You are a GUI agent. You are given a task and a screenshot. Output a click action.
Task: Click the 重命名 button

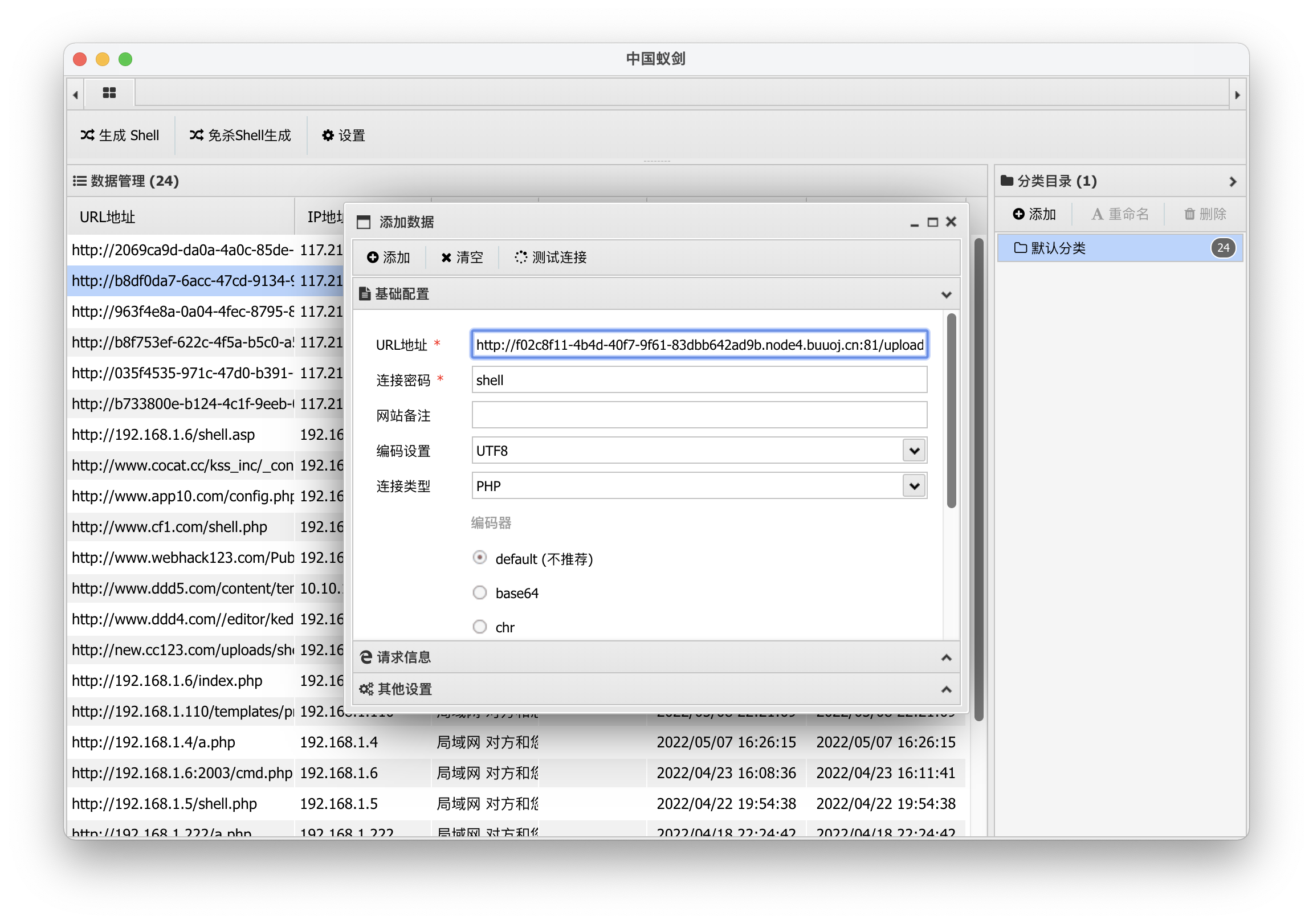[1120, 214]
